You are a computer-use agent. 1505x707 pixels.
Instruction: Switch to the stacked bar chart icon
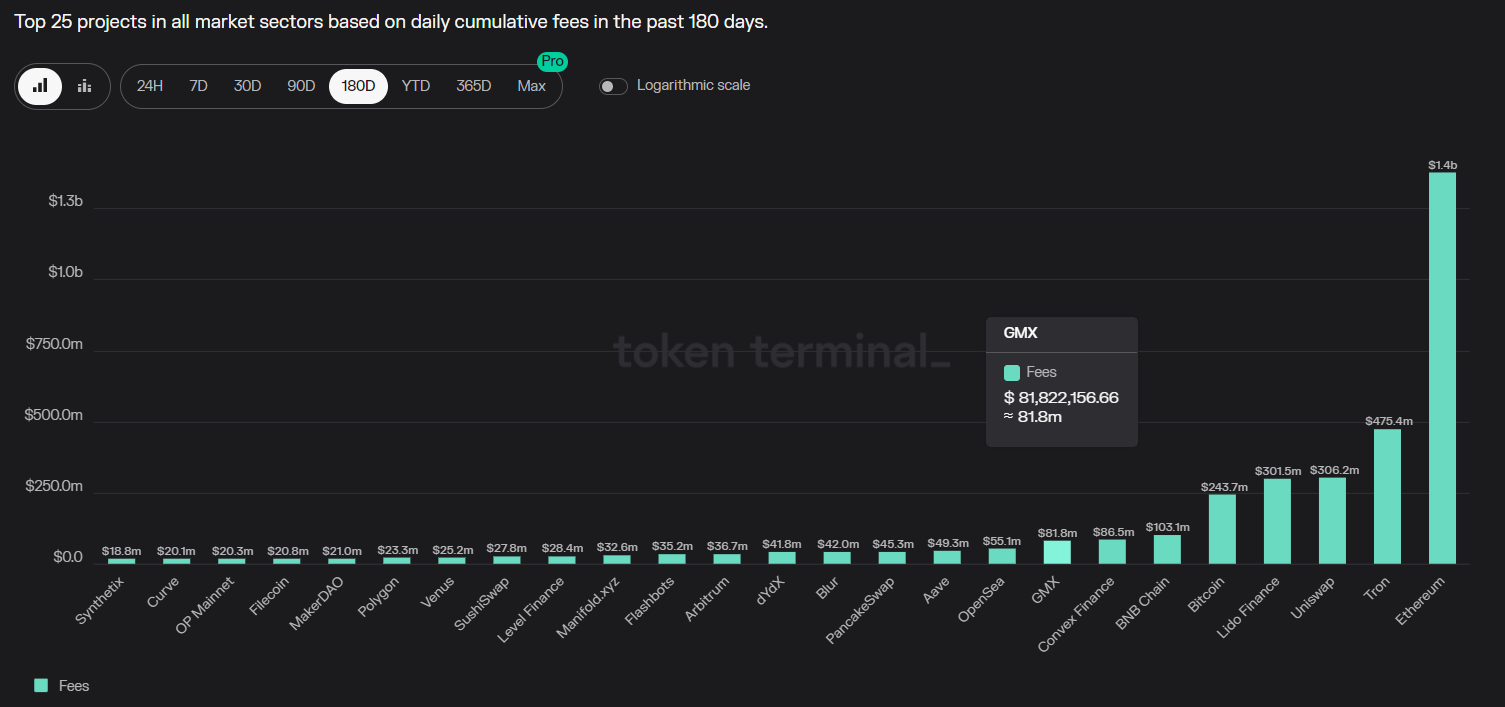point(84,86)
